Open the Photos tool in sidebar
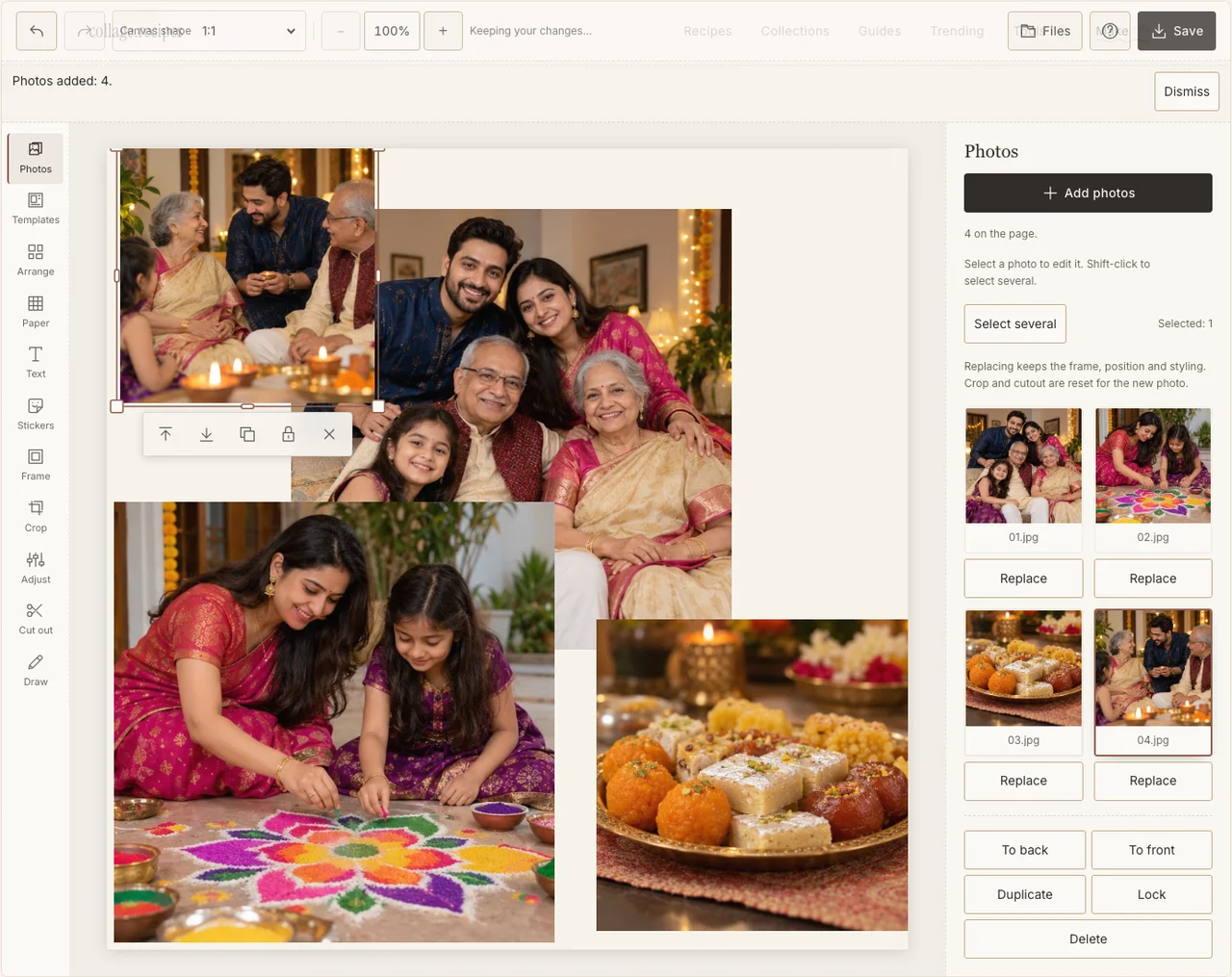1232x977 pixels. coord(36,158)
